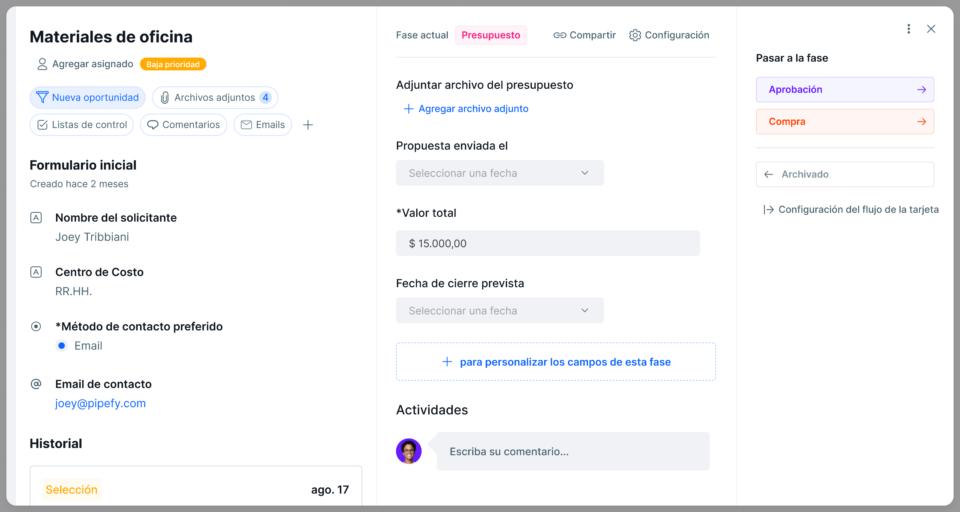The width and height of the screenshot is (960, 512).
Task: Click the three-dot more options icon
Action: tap(908, 29)
